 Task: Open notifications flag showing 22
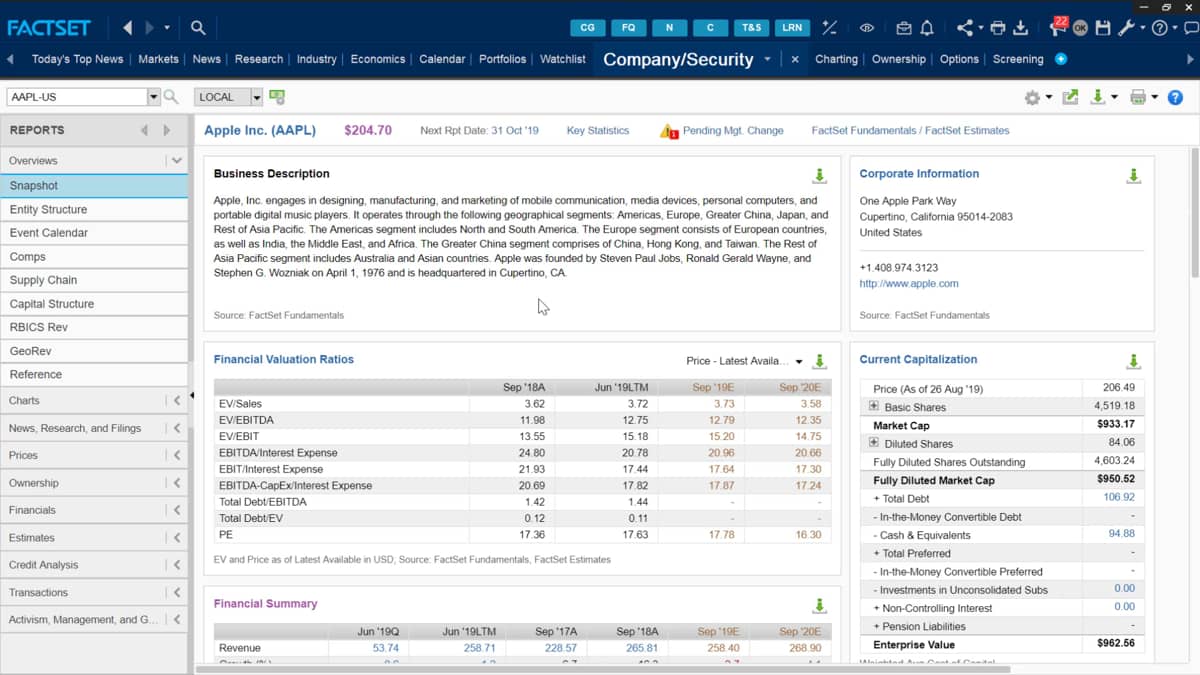coord(1058,26)
